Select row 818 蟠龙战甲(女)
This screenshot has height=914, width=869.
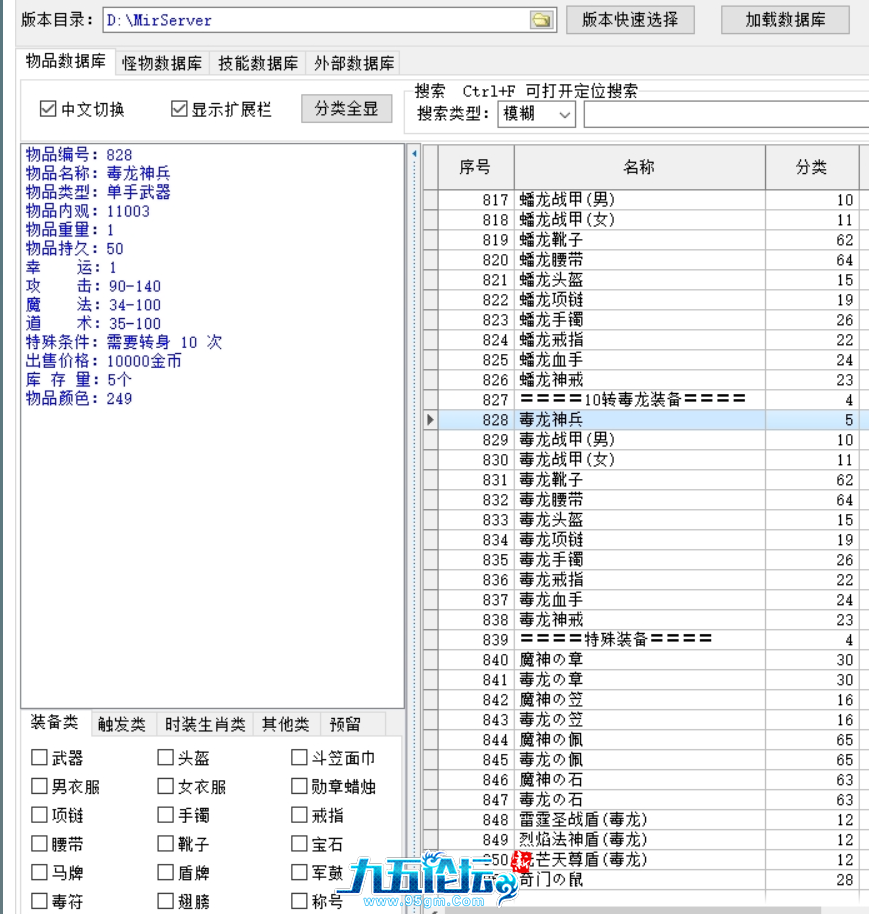[647, 220]
